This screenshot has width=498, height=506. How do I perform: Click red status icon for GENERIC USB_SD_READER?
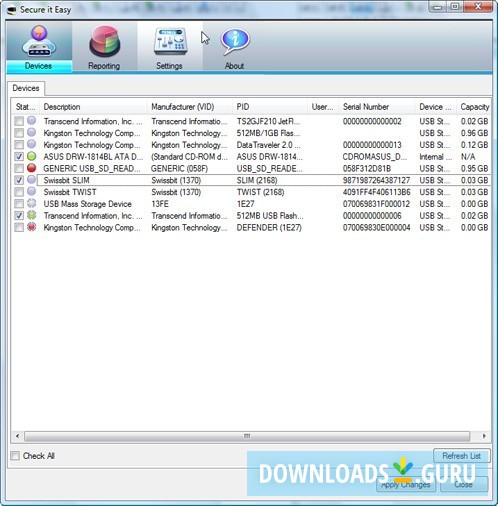[31, 168]
